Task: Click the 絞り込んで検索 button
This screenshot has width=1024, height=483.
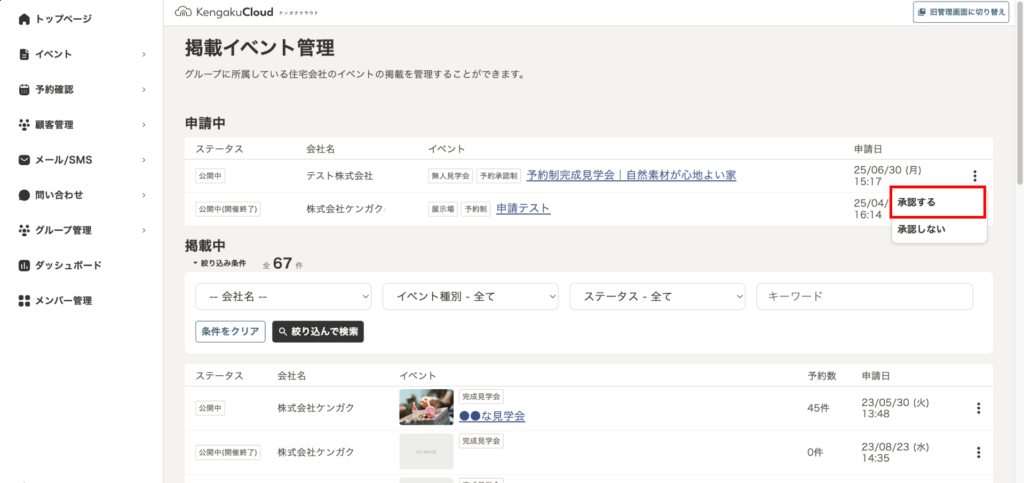Action: (318, 332)
